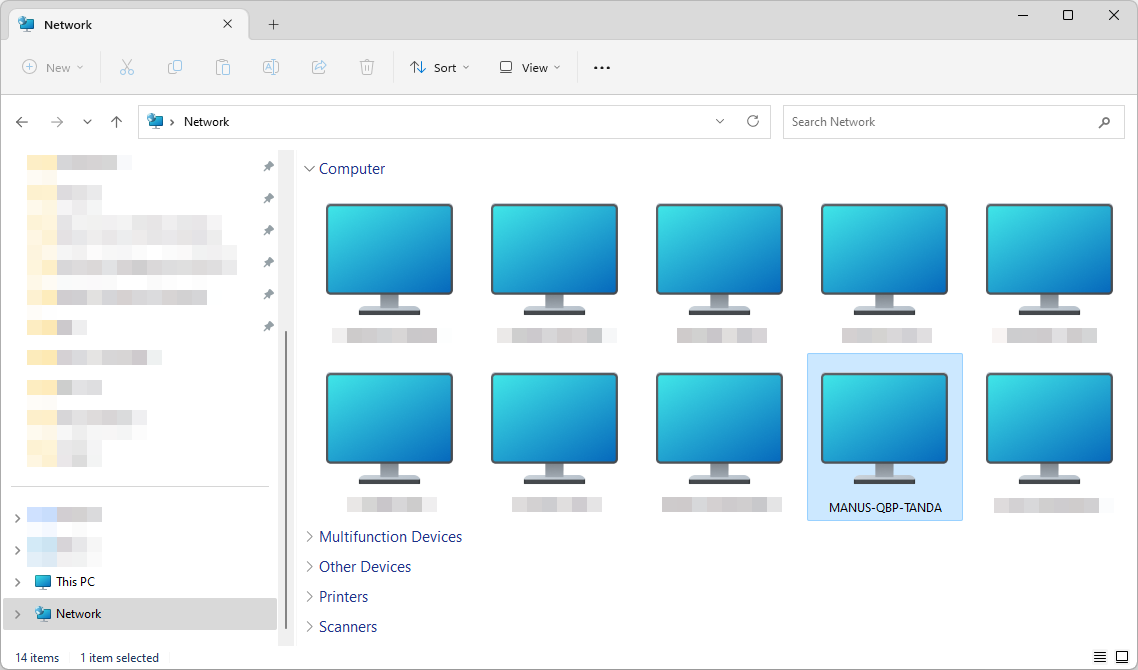This screenshot has width=1138, height=670.
Task: Refresh the Network folder view
Action: tap(753, 121)
